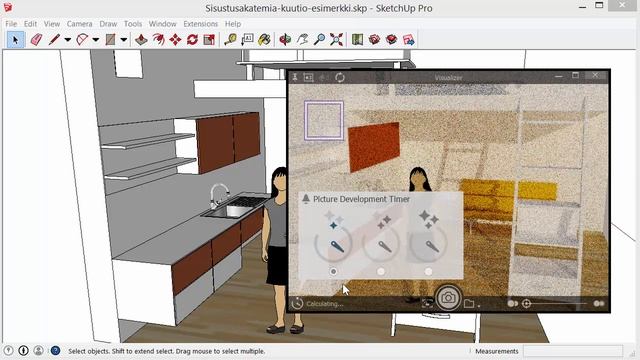
Task: Select the Text label tool
Action: 247,40
